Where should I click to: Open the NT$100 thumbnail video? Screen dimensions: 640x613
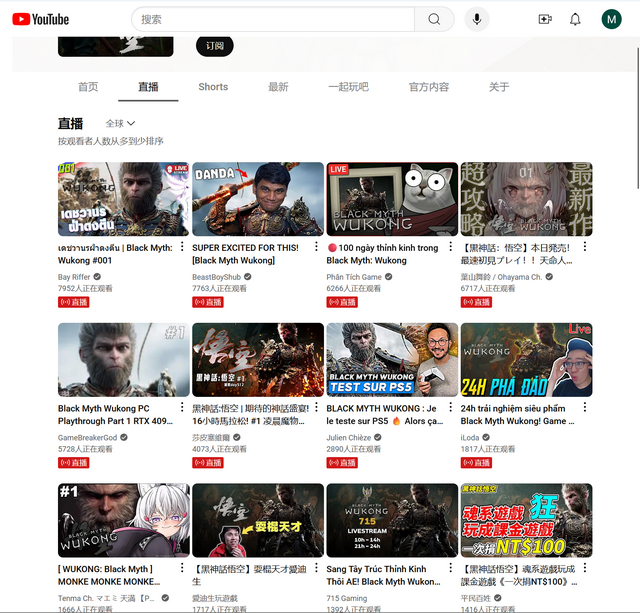tap(527, 520)
